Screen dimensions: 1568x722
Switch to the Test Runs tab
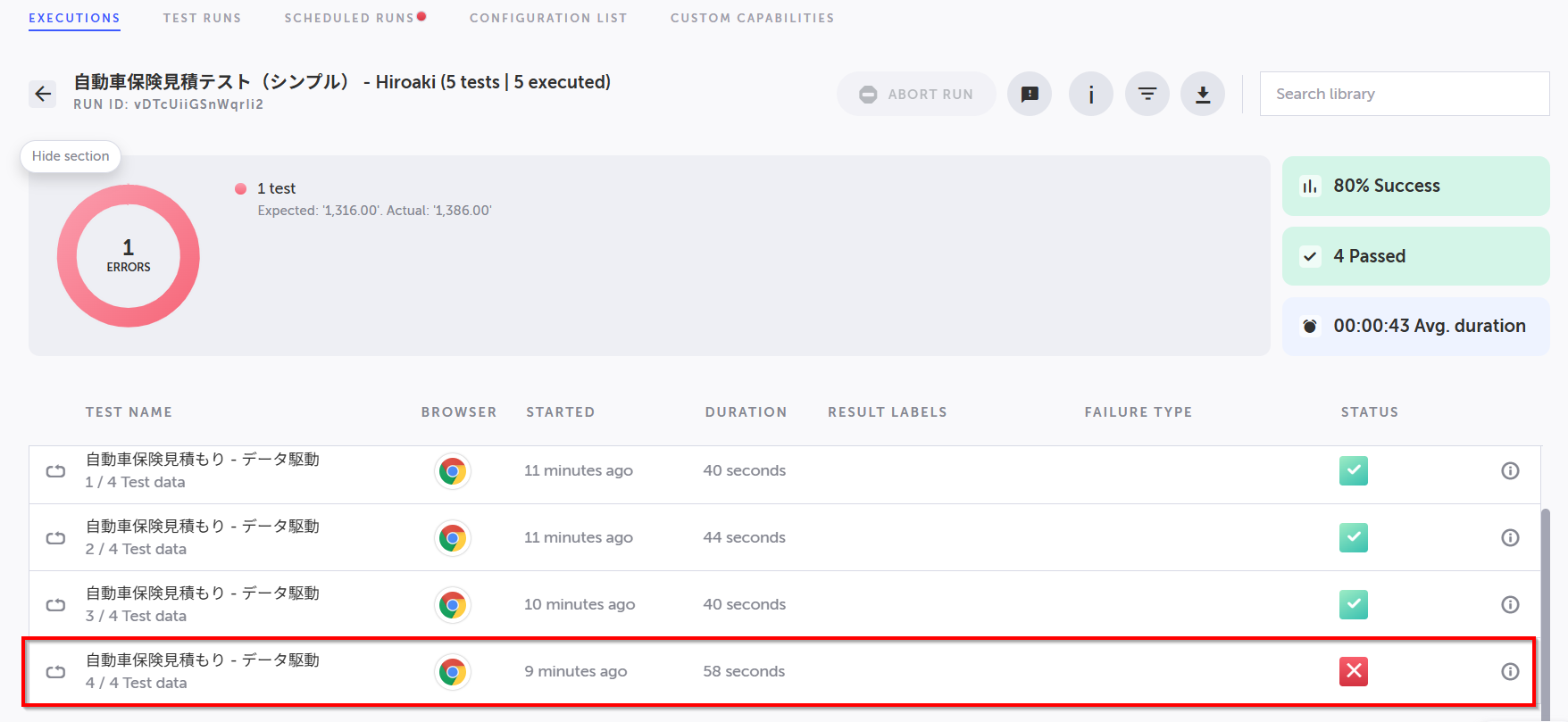203,18
